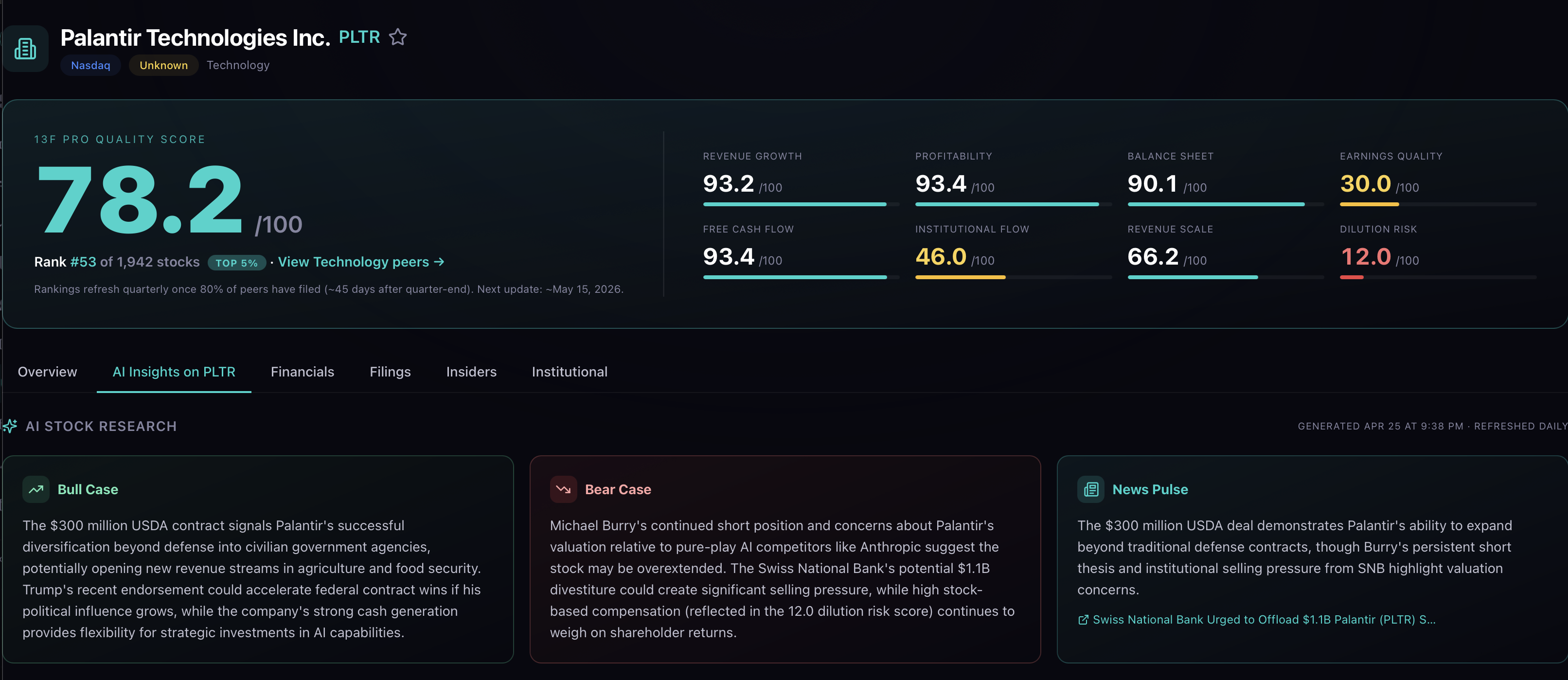The height and width of the screenshot is (680, 1568).
Task: Click the Dilution Risk red progress bar
Action: click(x=1438, y=278)
